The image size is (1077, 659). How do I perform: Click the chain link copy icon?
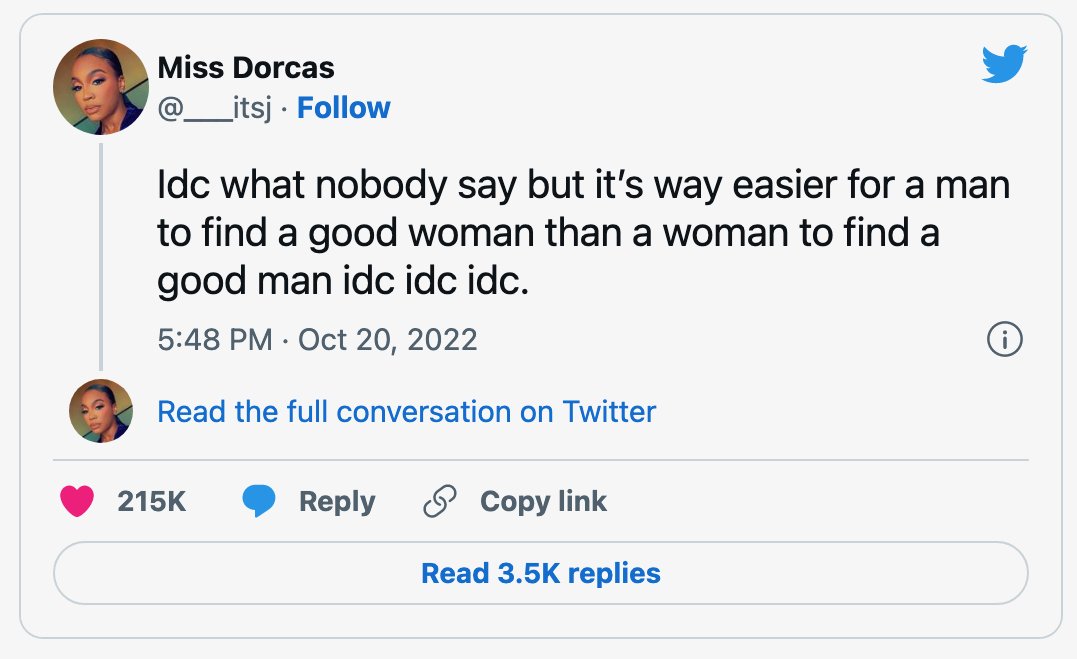(440, 501)
